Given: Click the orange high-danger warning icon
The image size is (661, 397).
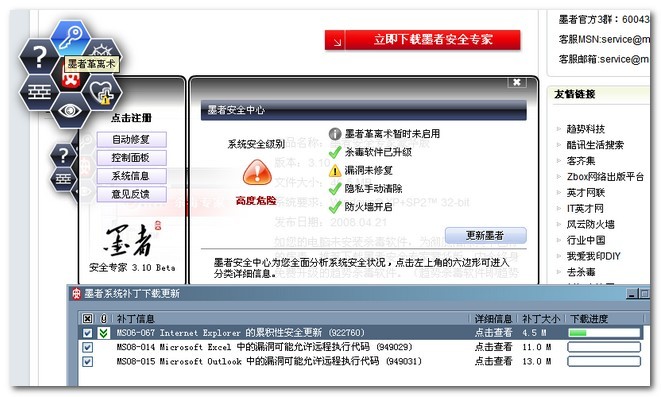Looking at the screenshot, I should tap(257, 172).
